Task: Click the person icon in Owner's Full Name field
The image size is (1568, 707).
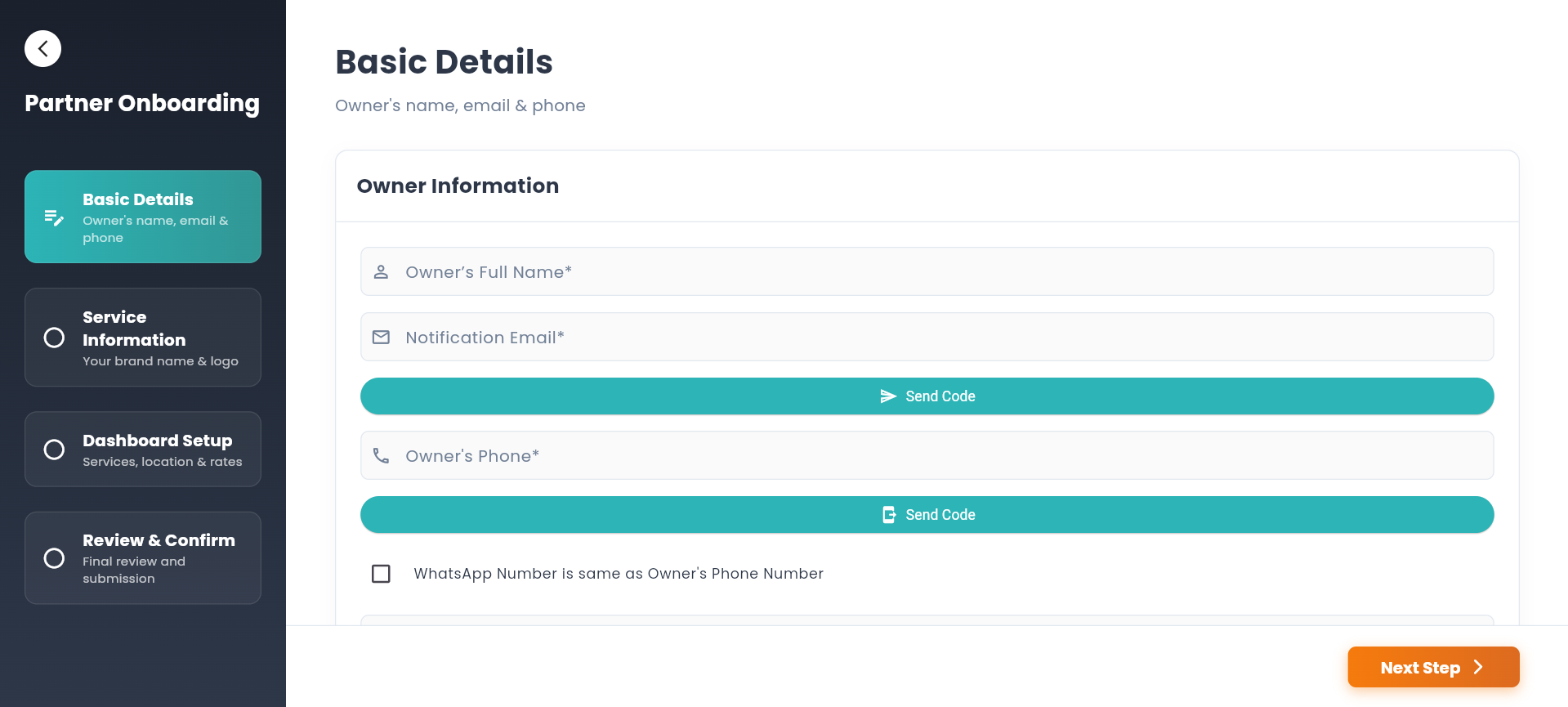Action: point(381,271)
